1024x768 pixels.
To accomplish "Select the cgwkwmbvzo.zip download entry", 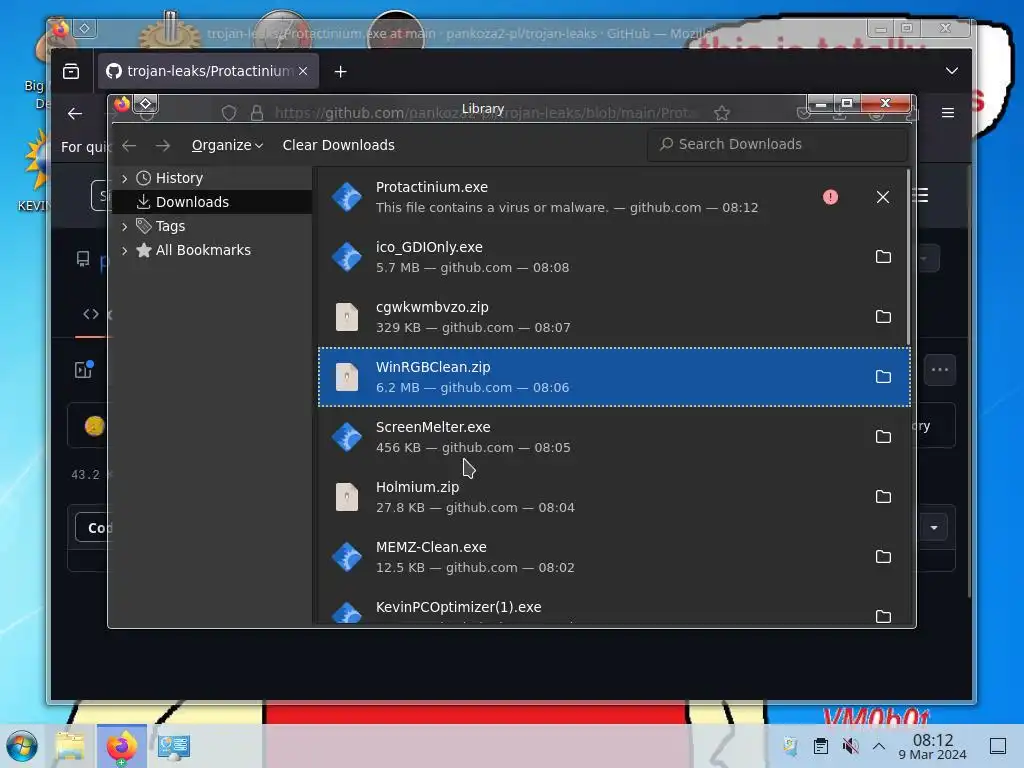I will click(613, 317).
